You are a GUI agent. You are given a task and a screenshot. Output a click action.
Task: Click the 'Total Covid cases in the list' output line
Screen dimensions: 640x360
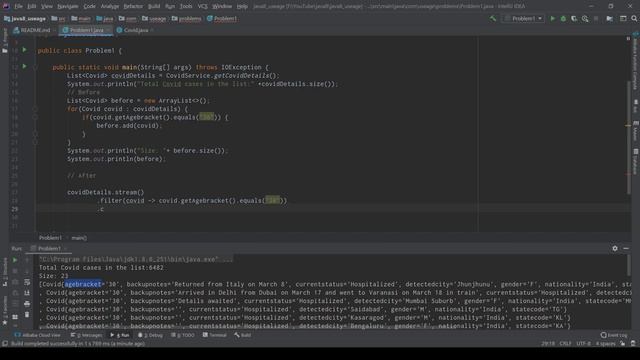pos(101,267)
